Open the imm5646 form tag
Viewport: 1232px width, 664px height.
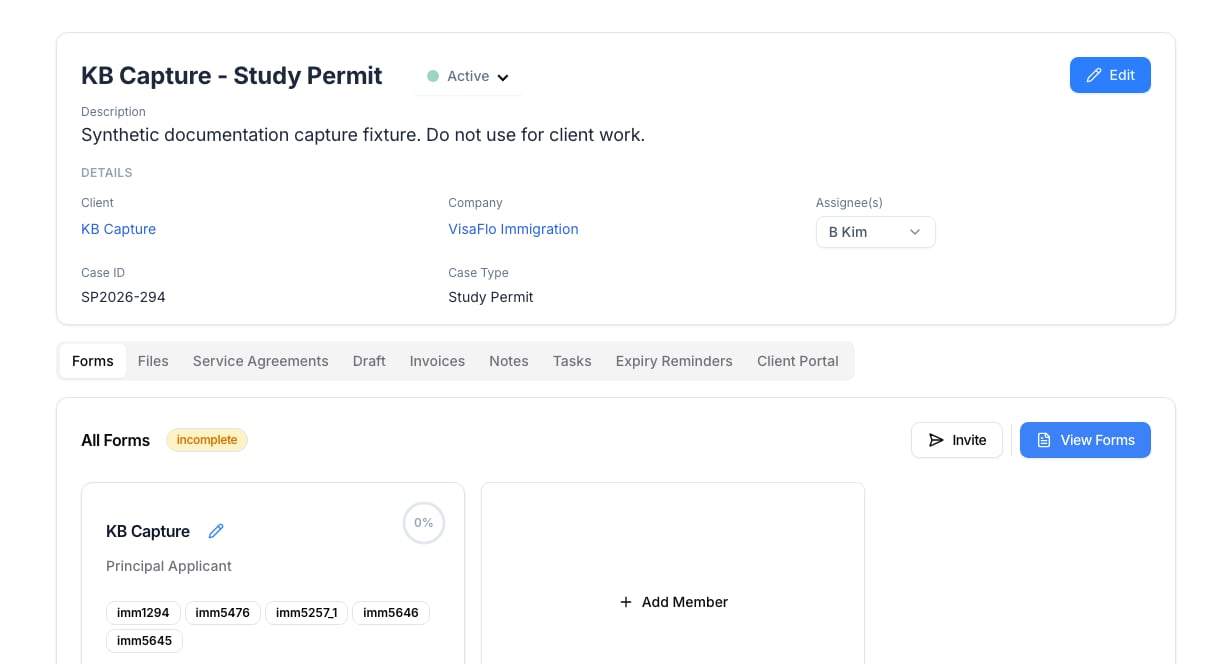[x=391, y=613]
